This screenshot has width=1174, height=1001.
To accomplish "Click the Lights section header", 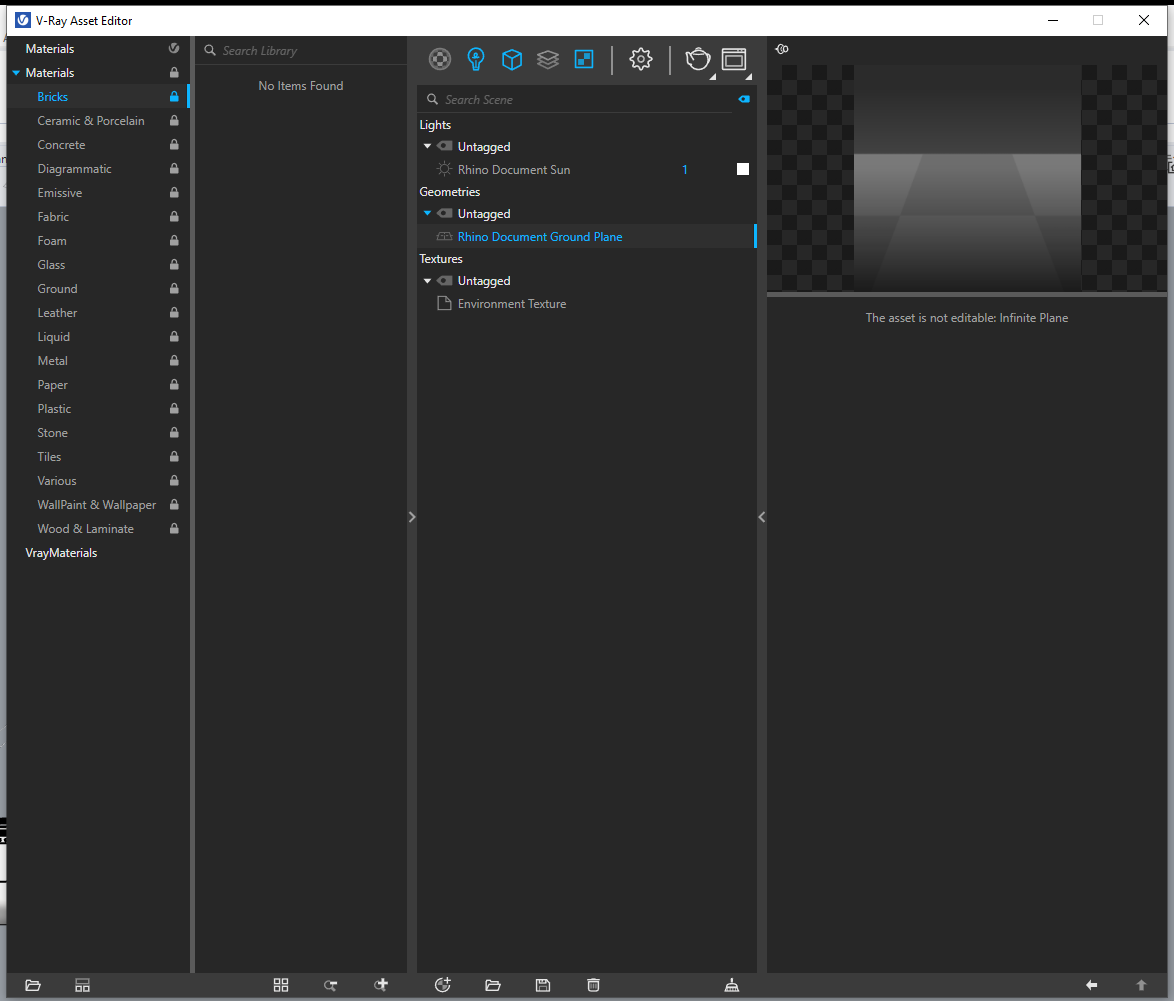I will (x=435, y=124).
